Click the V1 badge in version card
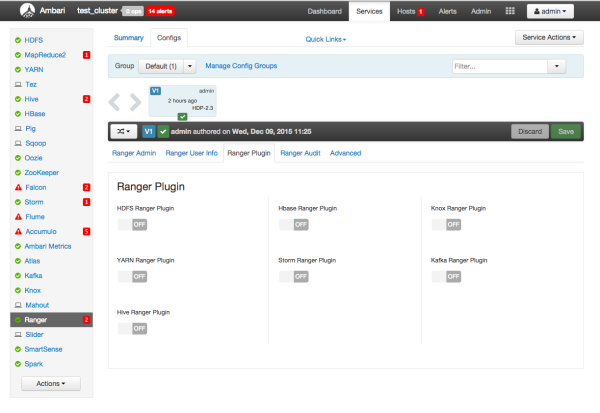This screenshot has height=413, width=600. click(155, 91)
